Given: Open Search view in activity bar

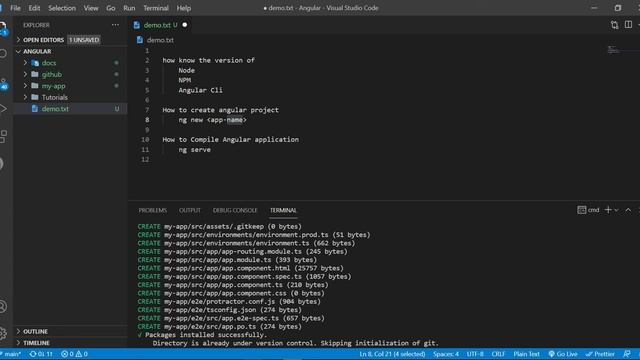Looking at the screenshot, I should click(x=3, y=53).
